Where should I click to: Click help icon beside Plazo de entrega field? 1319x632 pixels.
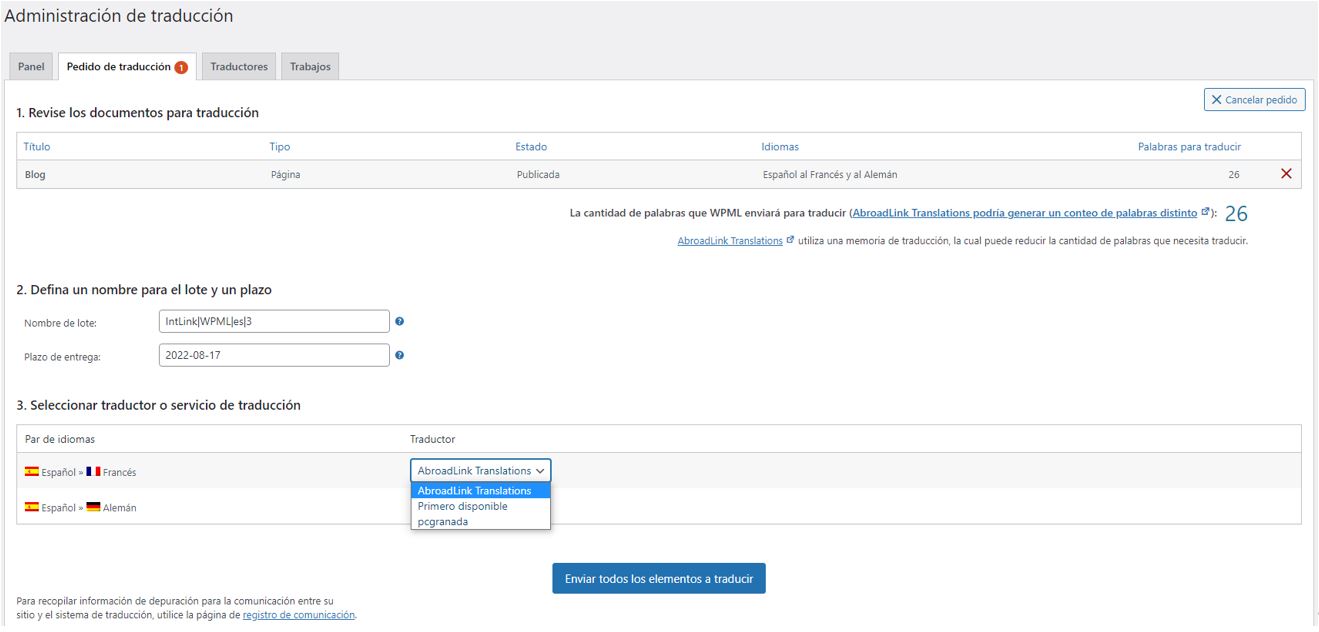tap(399, 355)
